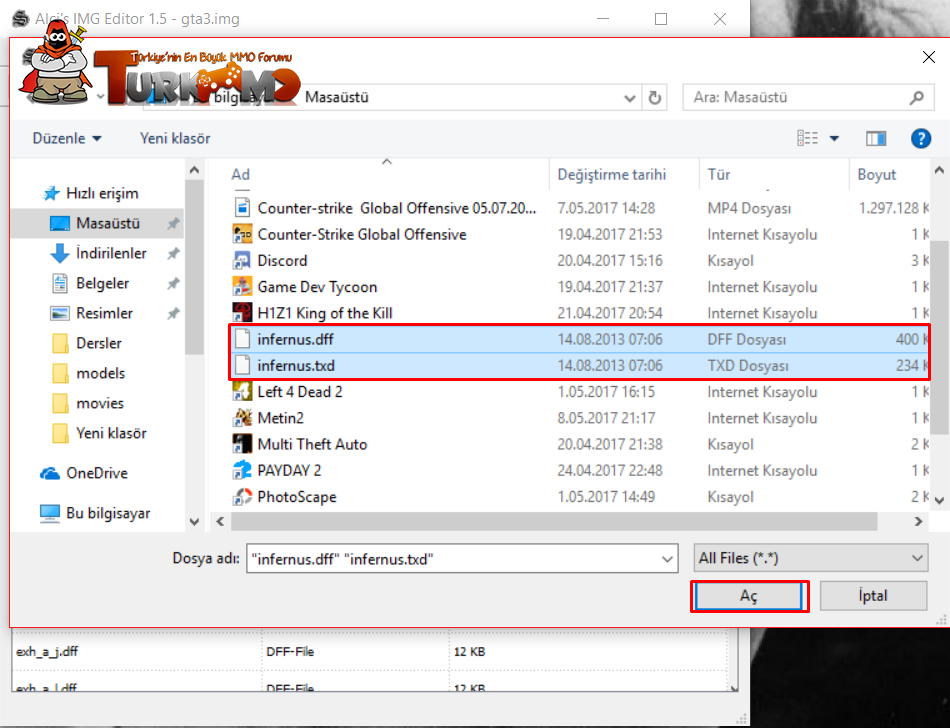The image size is (950, 728).
Task: Click file list scroll up arrow
Action: pos(940,170)
